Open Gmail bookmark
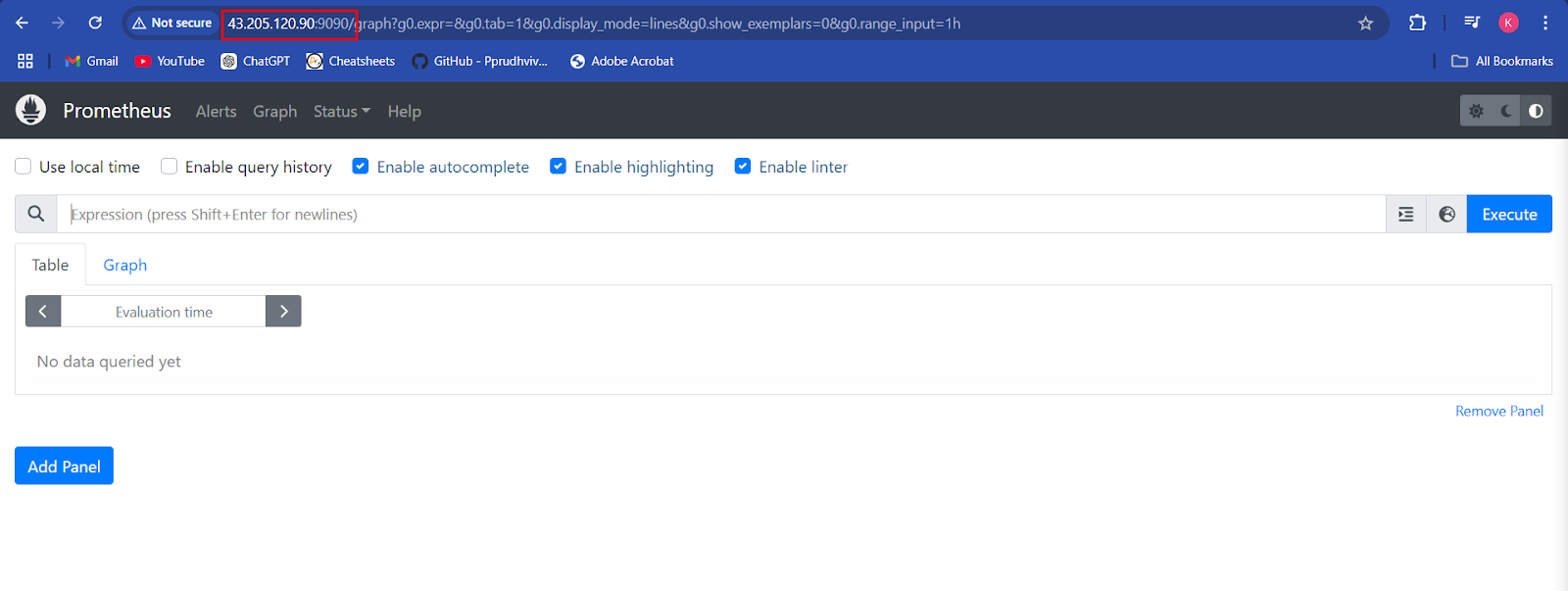This screenshot has width=1568, height=591. point(91,61)
